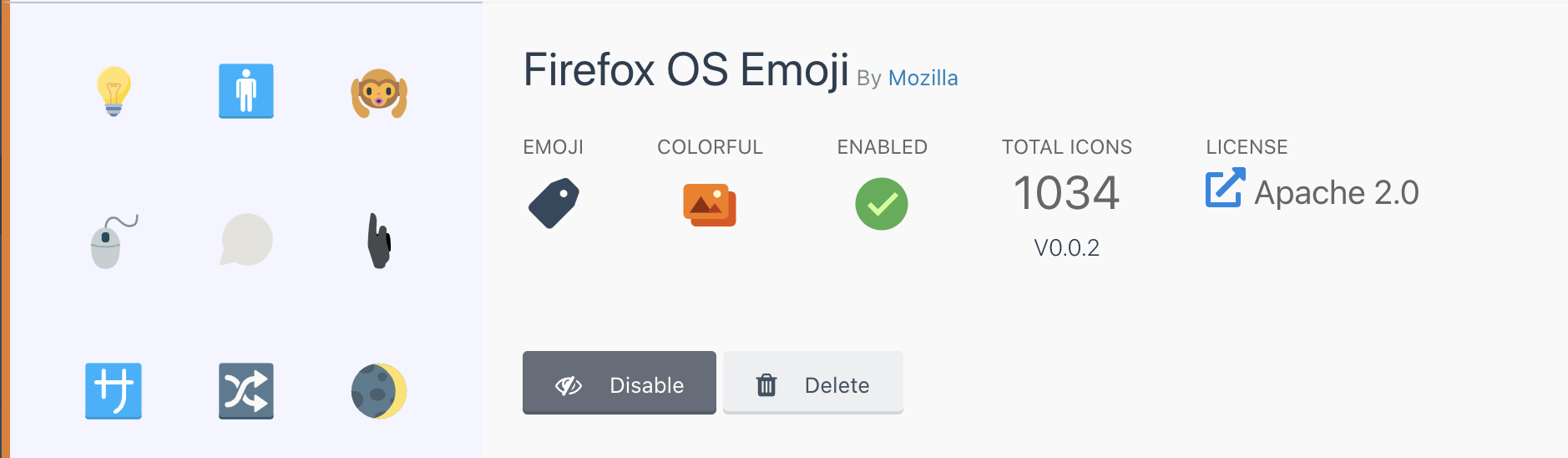Select the shuffle arrows emoji icon
Viewport: 1568px width, 458px height.
tap(246, 391)
